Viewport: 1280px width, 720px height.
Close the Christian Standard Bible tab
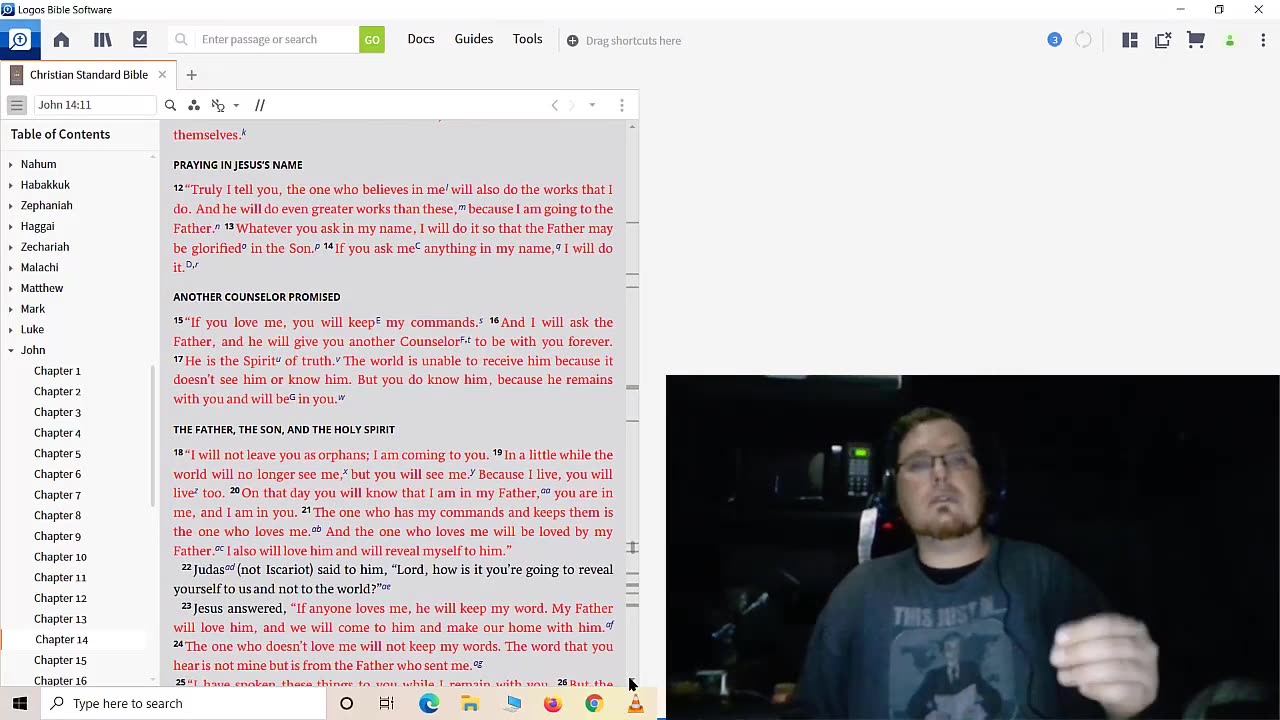pyautogui.click(x=162, y=74)
